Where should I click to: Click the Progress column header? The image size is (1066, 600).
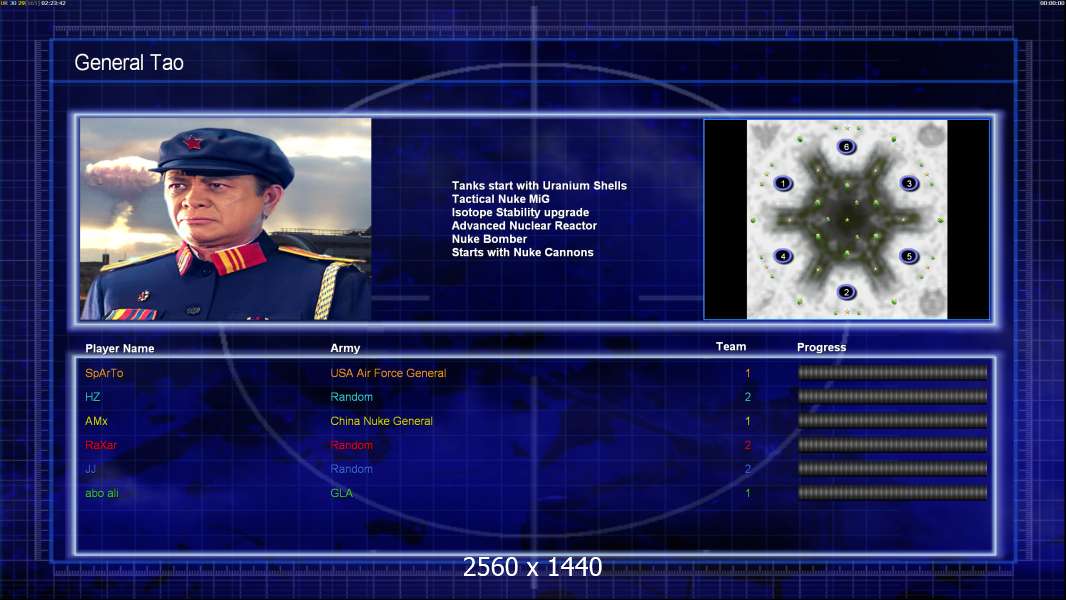pos(821,347)
